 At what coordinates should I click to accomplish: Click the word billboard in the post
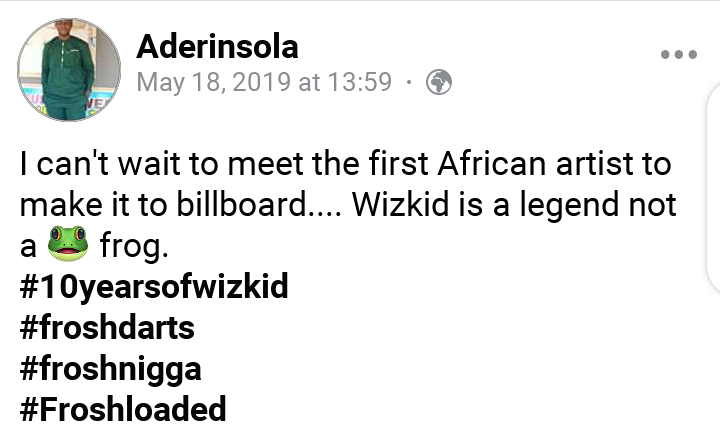point(241,204)
